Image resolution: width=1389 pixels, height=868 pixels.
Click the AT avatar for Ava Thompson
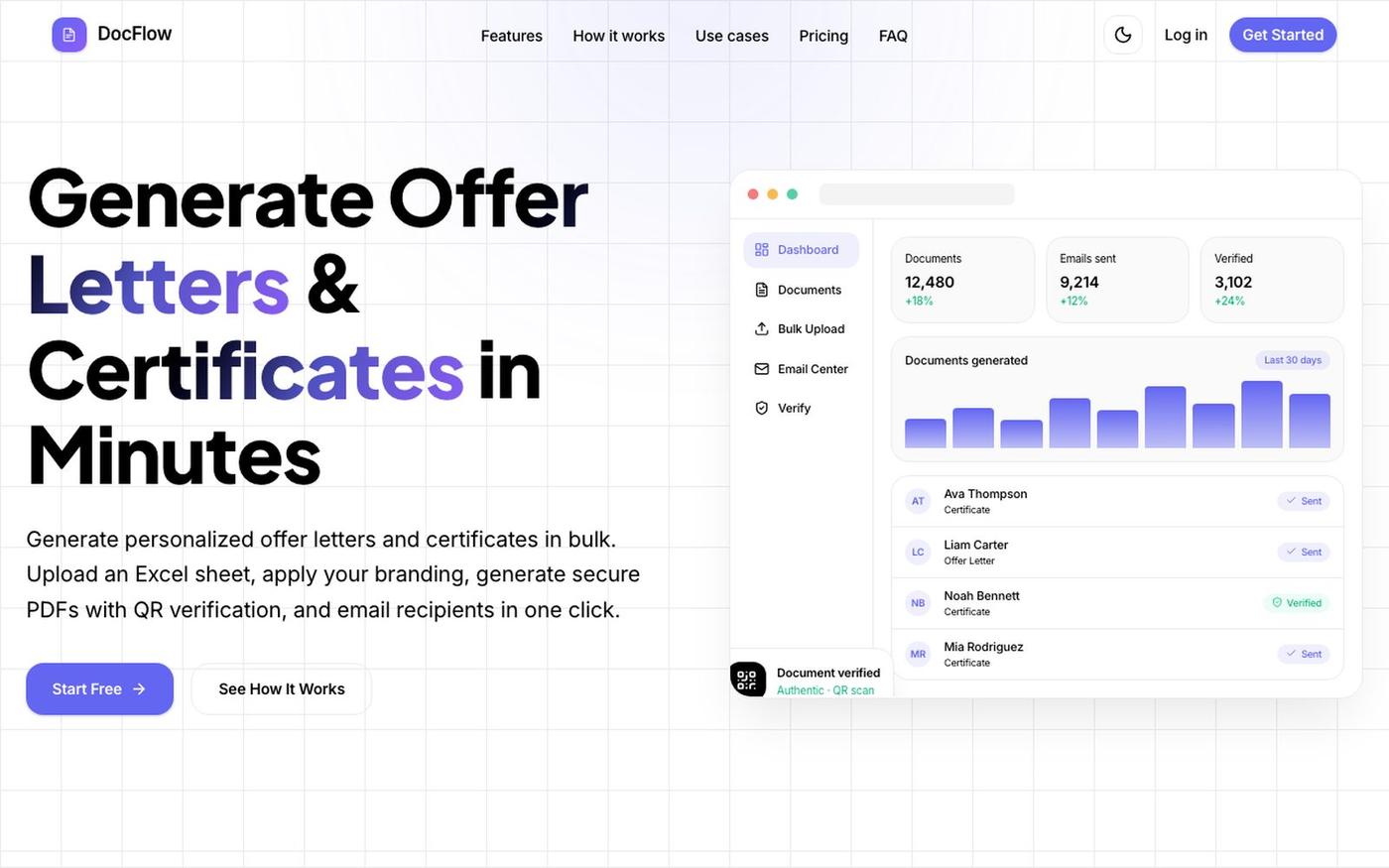point(918,501)
